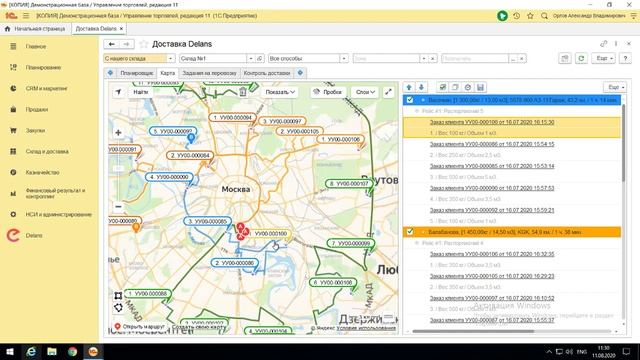Click map marker label 5. УУ00-000092
The width and height of the screenshot is (640, 360).
[173, 131]
